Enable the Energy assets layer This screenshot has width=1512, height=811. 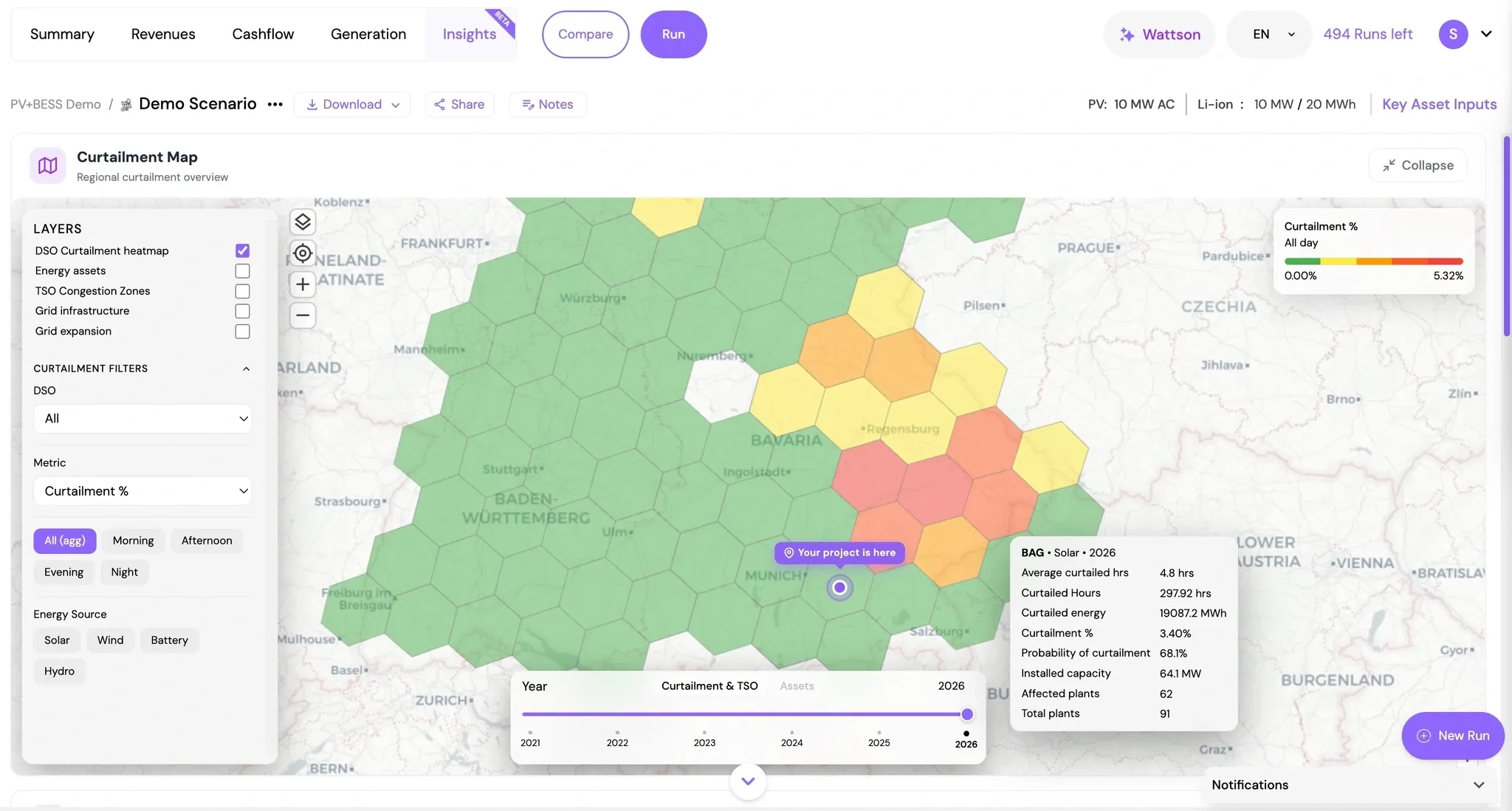tap(242, 271)
